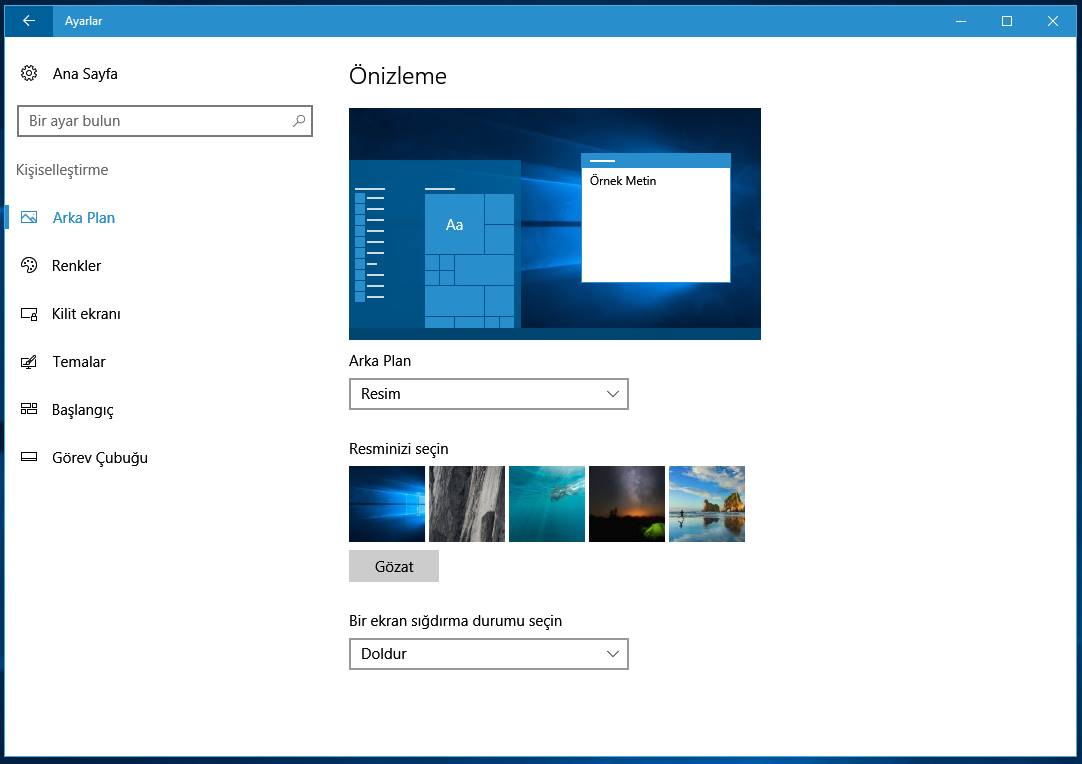This screenshot has height=764, width=1082.
Task: Click the search magnifier icon
Action: click(298, 121)
